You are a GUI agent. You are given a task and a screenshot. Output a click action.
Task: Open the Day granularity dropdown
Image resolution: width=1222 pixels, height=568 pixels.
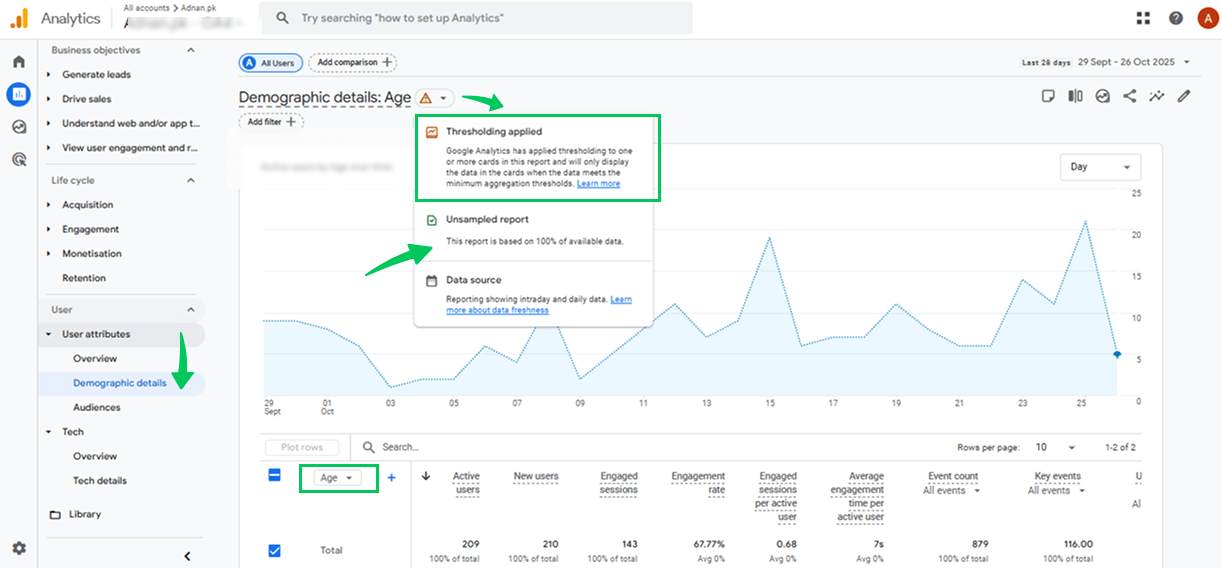[1100, 167]
